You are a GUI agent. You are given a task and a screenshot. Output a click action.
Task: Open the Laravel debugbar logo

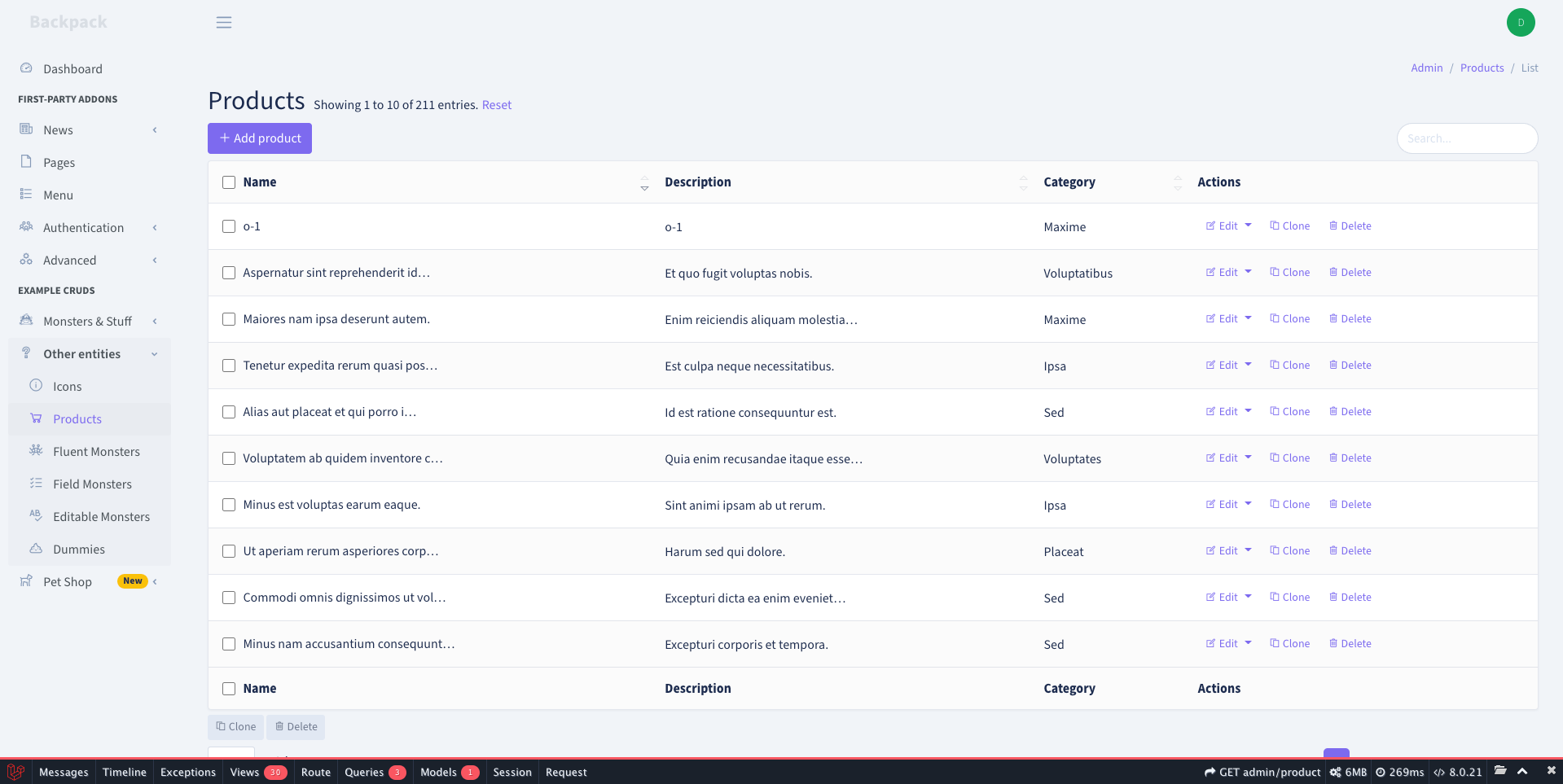[x=15, y=772]
